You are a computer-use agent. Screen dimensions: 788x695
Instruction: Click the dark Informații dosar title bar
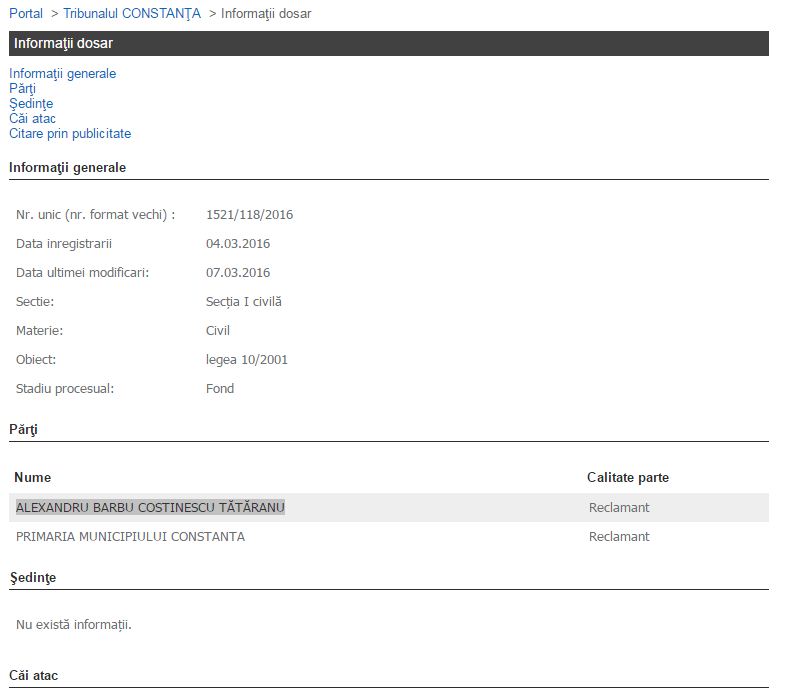click(x=388, y=43)
